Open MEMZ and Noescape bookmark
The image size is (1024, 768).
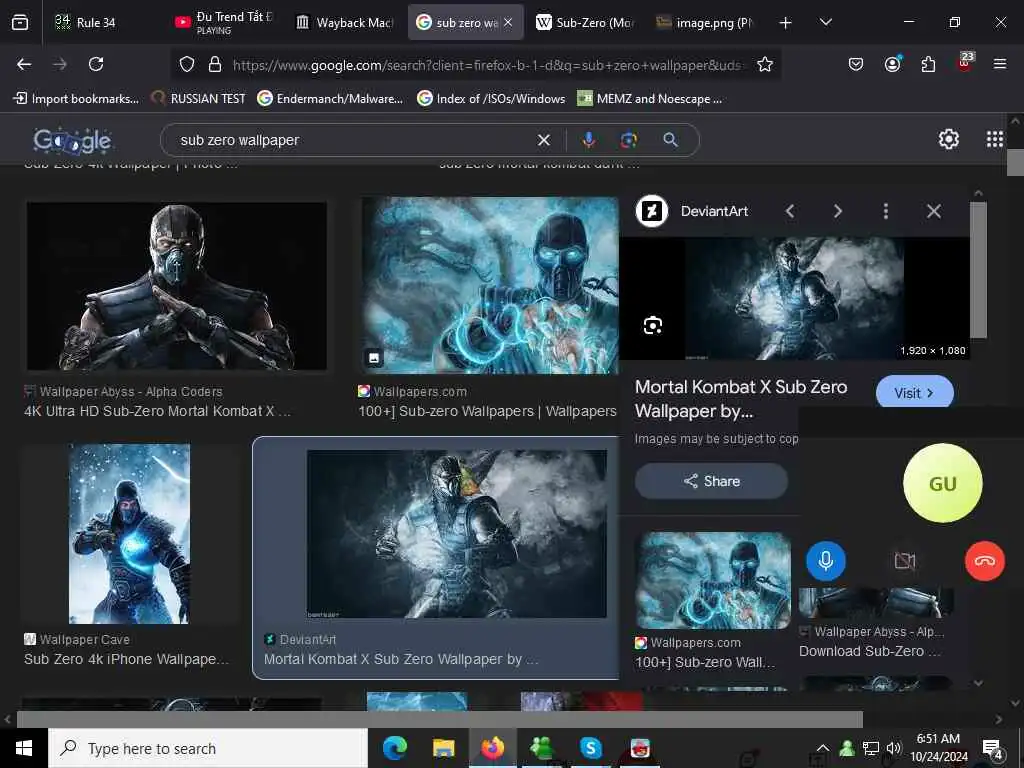coord(650,99)
